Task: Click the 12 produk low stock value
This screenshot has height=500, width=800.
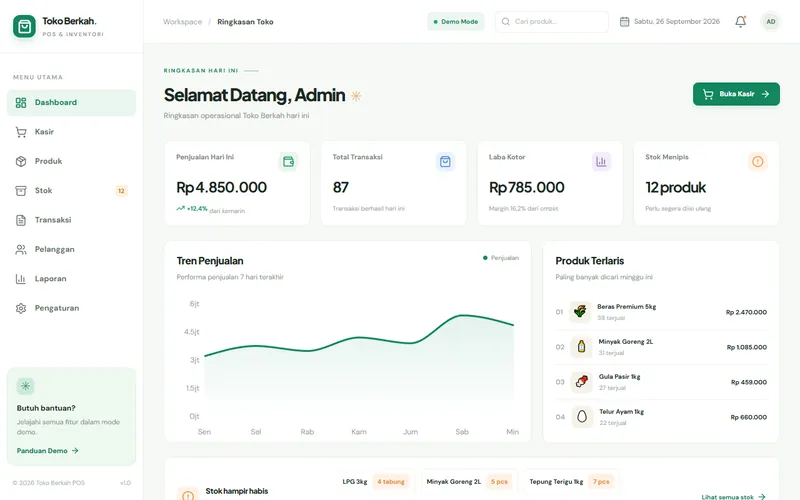Action: (676, 188)
